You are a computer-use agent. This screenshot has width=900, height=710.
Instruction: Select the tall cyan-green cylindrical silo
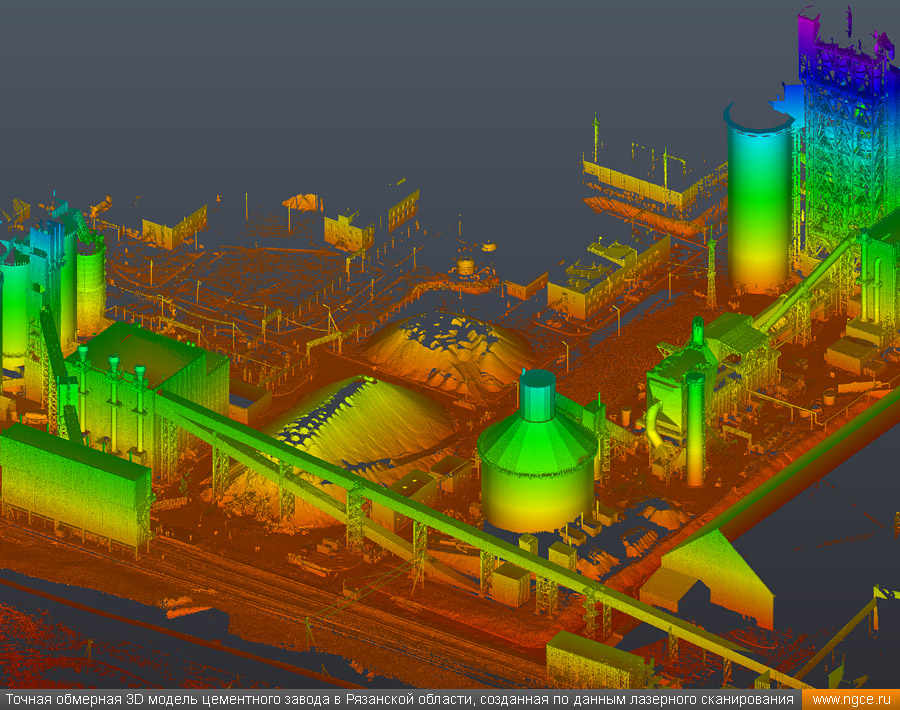tap(759, 200)
